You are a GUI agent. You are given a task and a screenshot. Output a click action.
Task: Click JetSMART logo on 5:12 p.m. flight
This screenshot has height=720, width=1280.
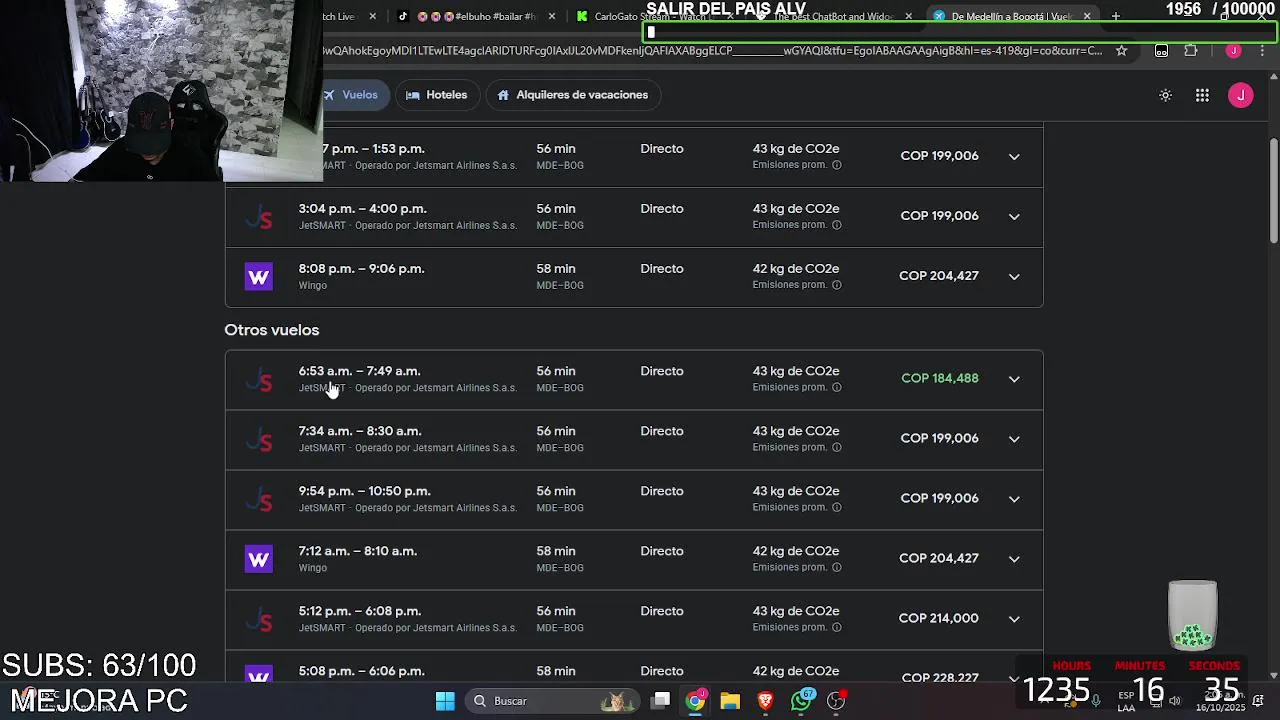[x=259, y=619]
